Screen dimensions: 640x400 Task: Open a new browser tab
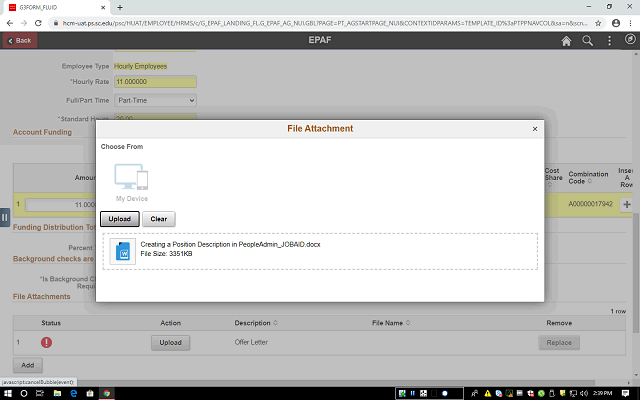pyautogui.click(x=120, y=7)
